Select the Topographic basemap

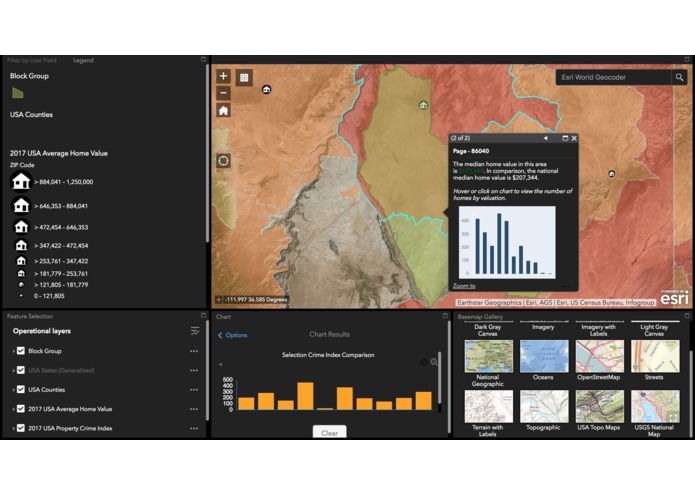[544, 406]
